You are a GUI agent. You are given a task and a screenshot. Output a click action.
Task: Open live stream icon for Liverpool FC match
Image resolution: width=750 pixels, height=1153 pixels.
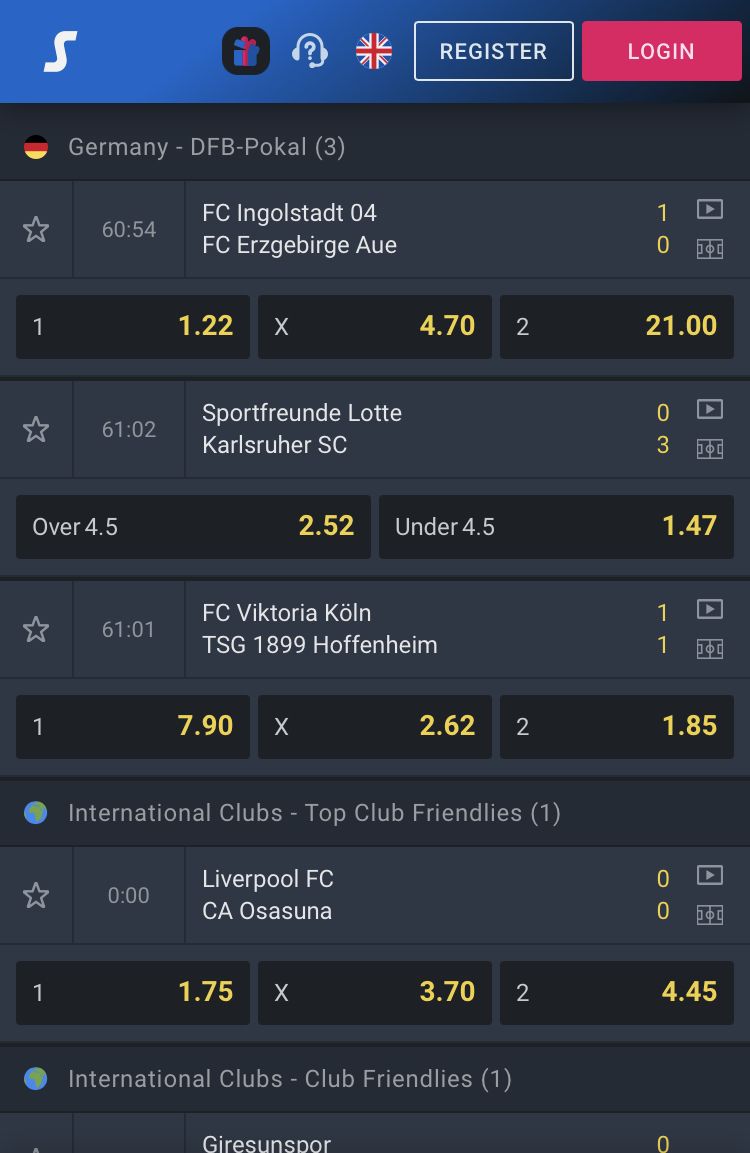point(710,875)
